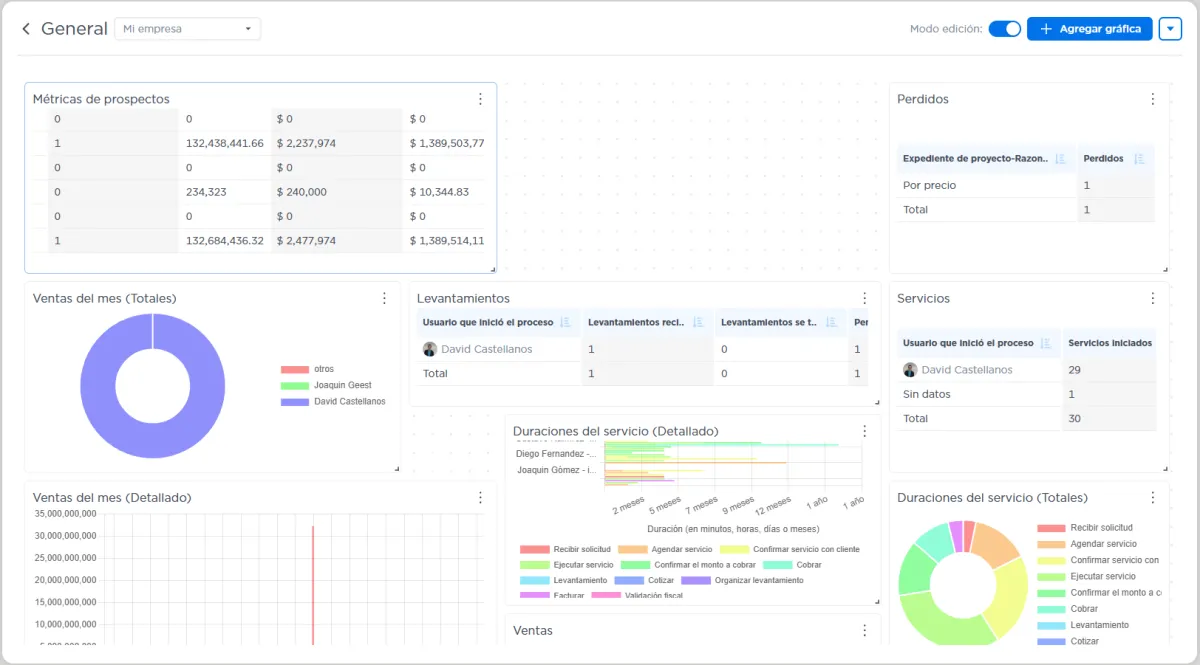The height and width of the screenshot is (665, 1200).
Task: Open the Perdidos widget three-dot menu
Action: 1152,99
